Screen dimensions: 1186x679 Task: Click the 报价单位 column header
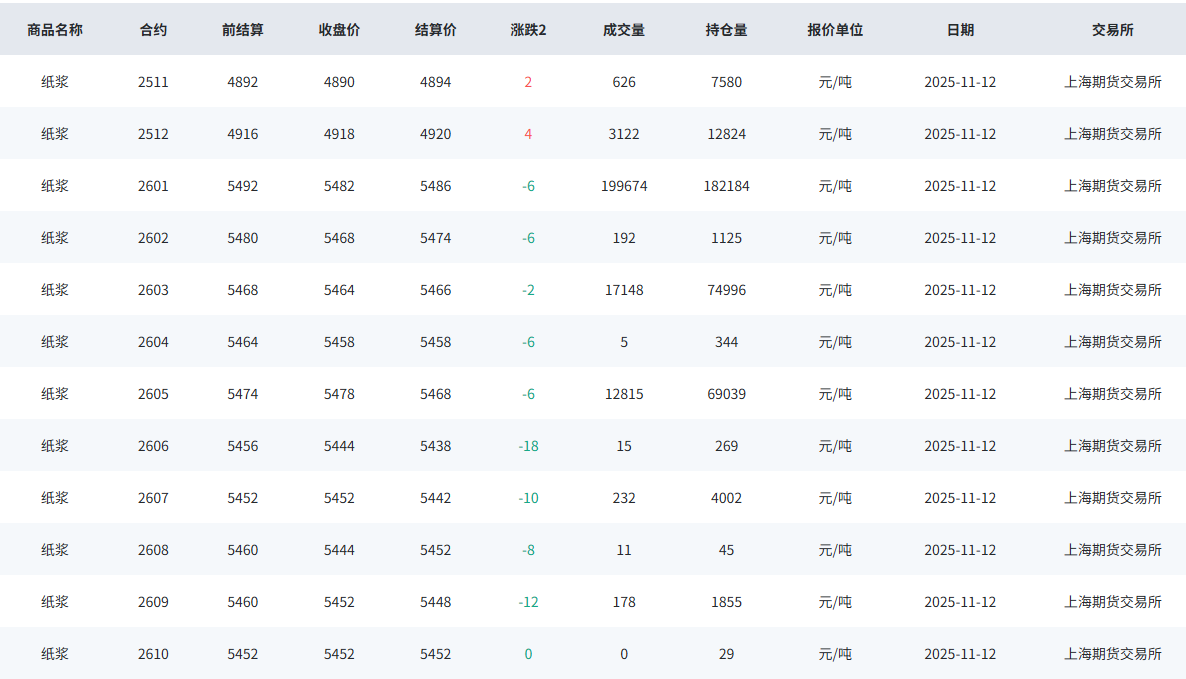(x=835, y=30)
